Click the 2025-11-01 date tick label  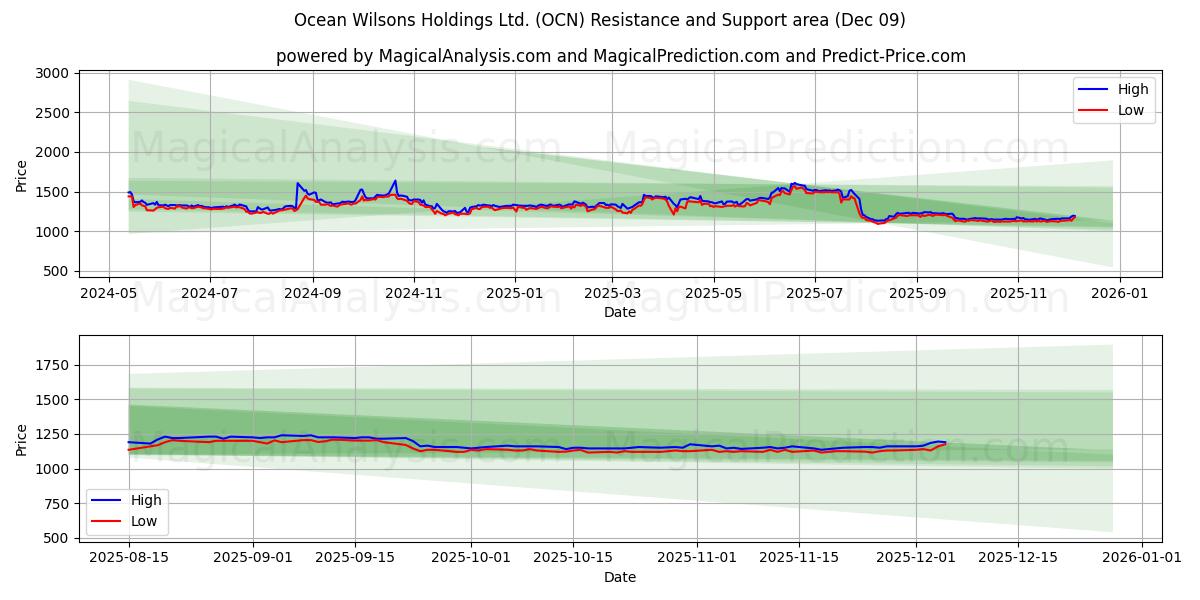coord(697,560)
